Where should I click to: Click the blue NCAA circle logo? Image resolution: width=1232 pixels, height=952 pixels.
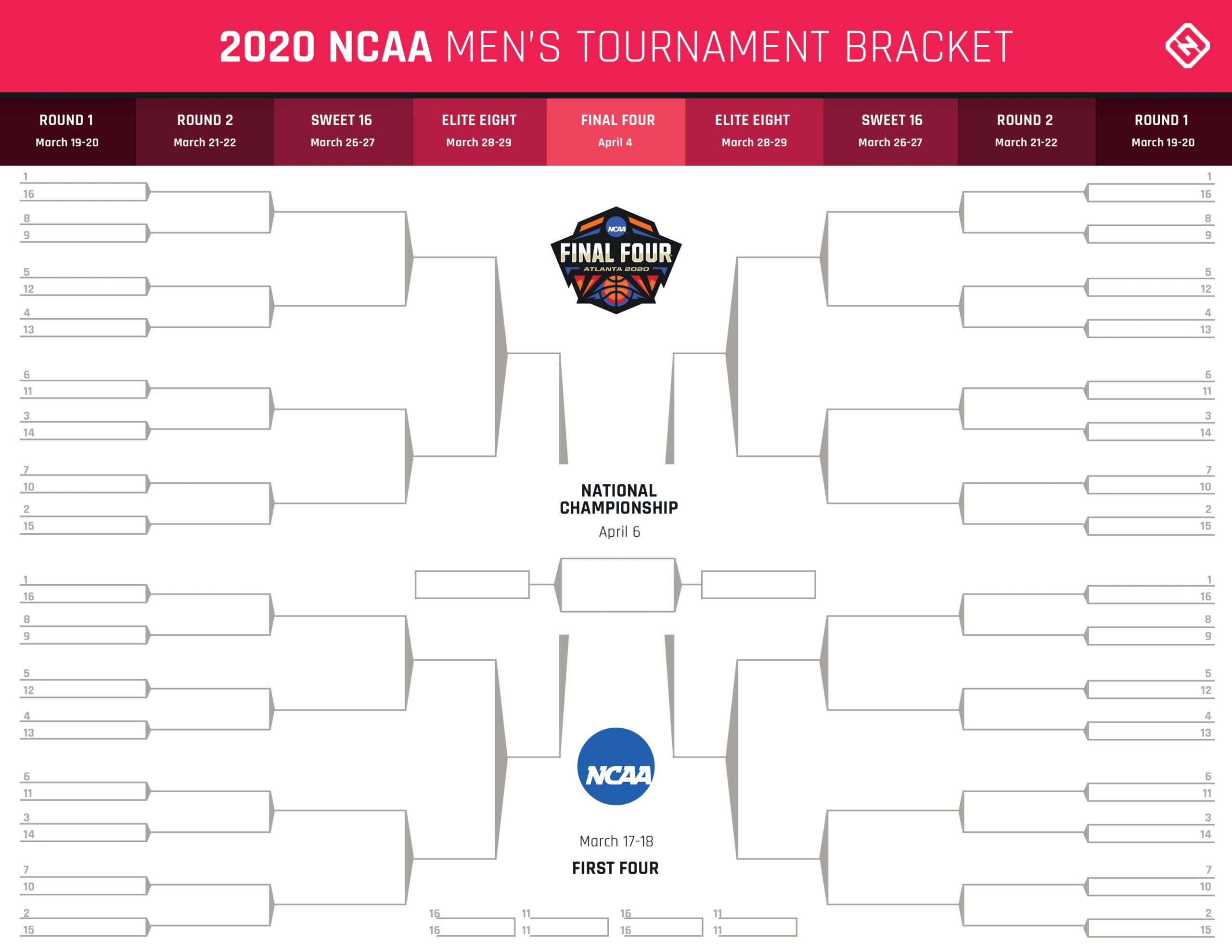[616, 766]
